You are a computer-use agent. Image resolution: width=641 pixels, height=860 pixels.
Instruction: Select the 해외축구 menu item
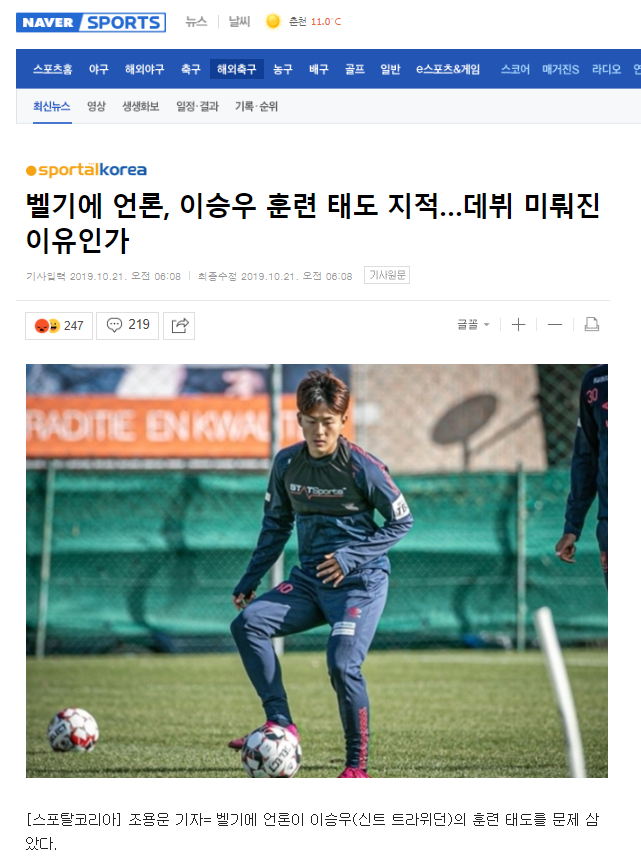(x=236, y=69)
